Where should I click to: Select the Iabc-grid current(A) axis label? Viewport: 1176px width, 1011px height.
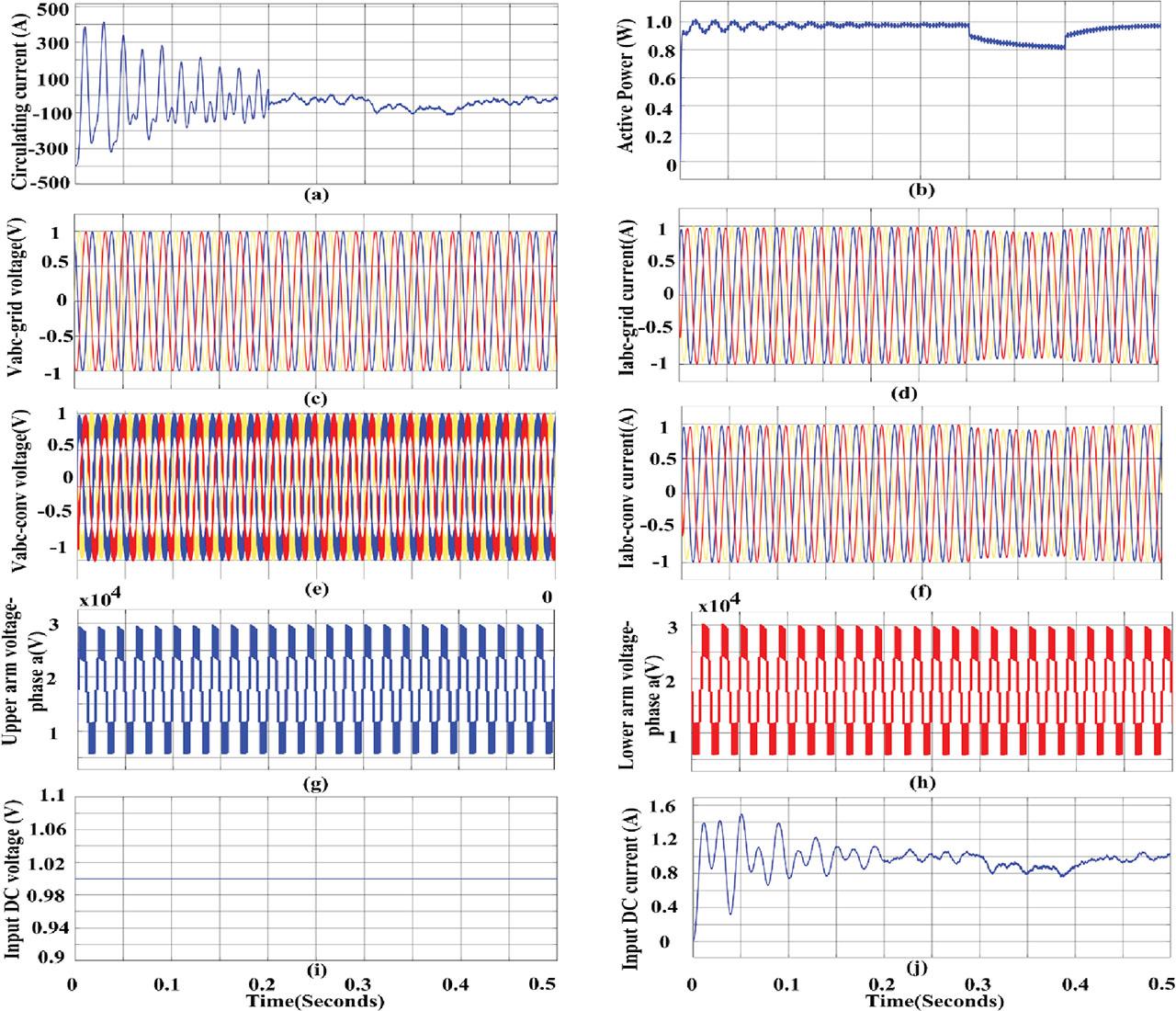point(631,299)
